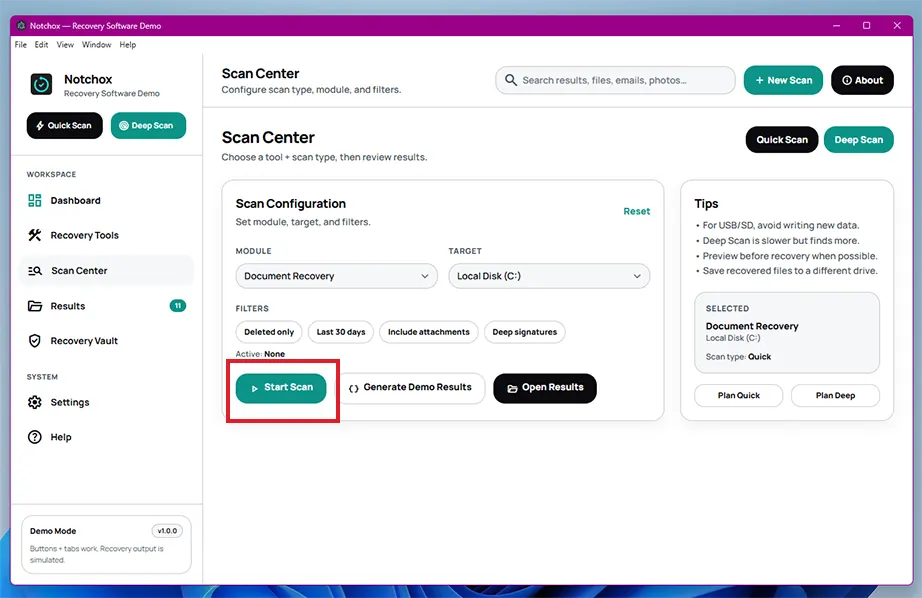Viewport: 922px width, 598px height.
Task: Click the Deep Scan button beside the heading
Action: click(858, 140)
